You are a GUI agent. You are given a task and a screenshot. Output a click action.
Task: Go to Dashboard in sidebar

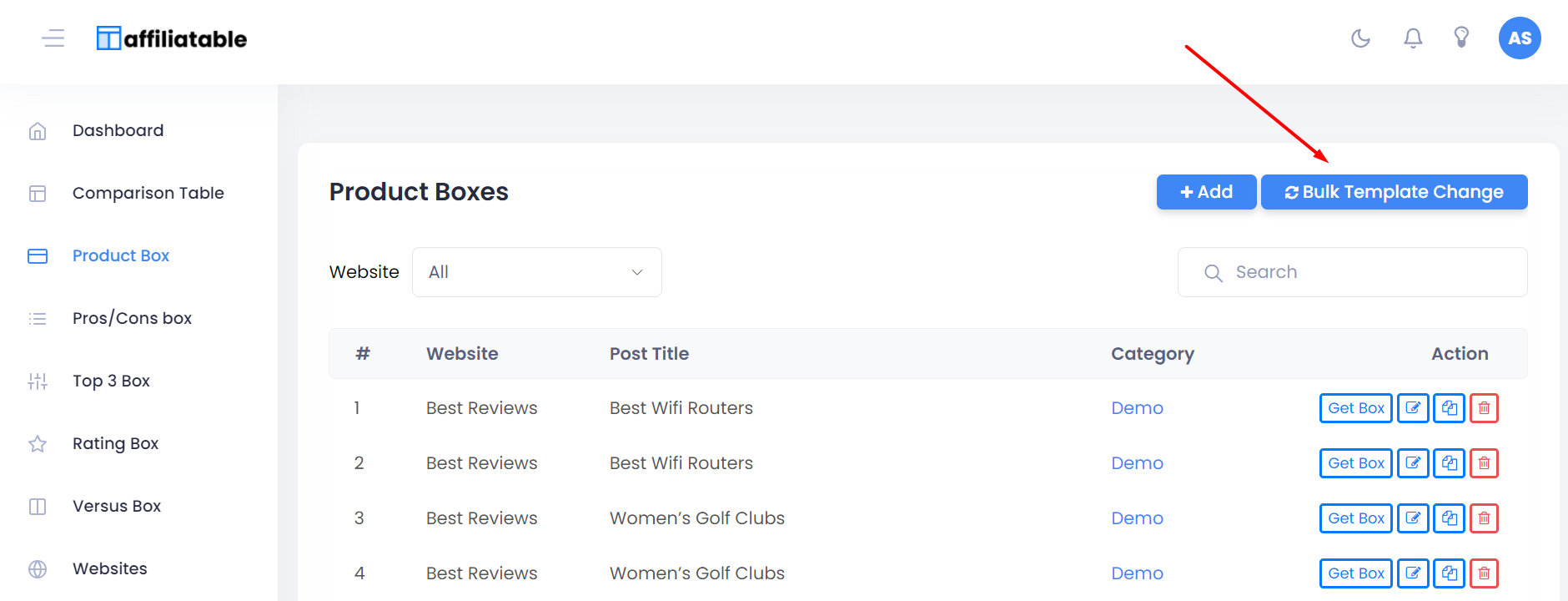(118, 130)
